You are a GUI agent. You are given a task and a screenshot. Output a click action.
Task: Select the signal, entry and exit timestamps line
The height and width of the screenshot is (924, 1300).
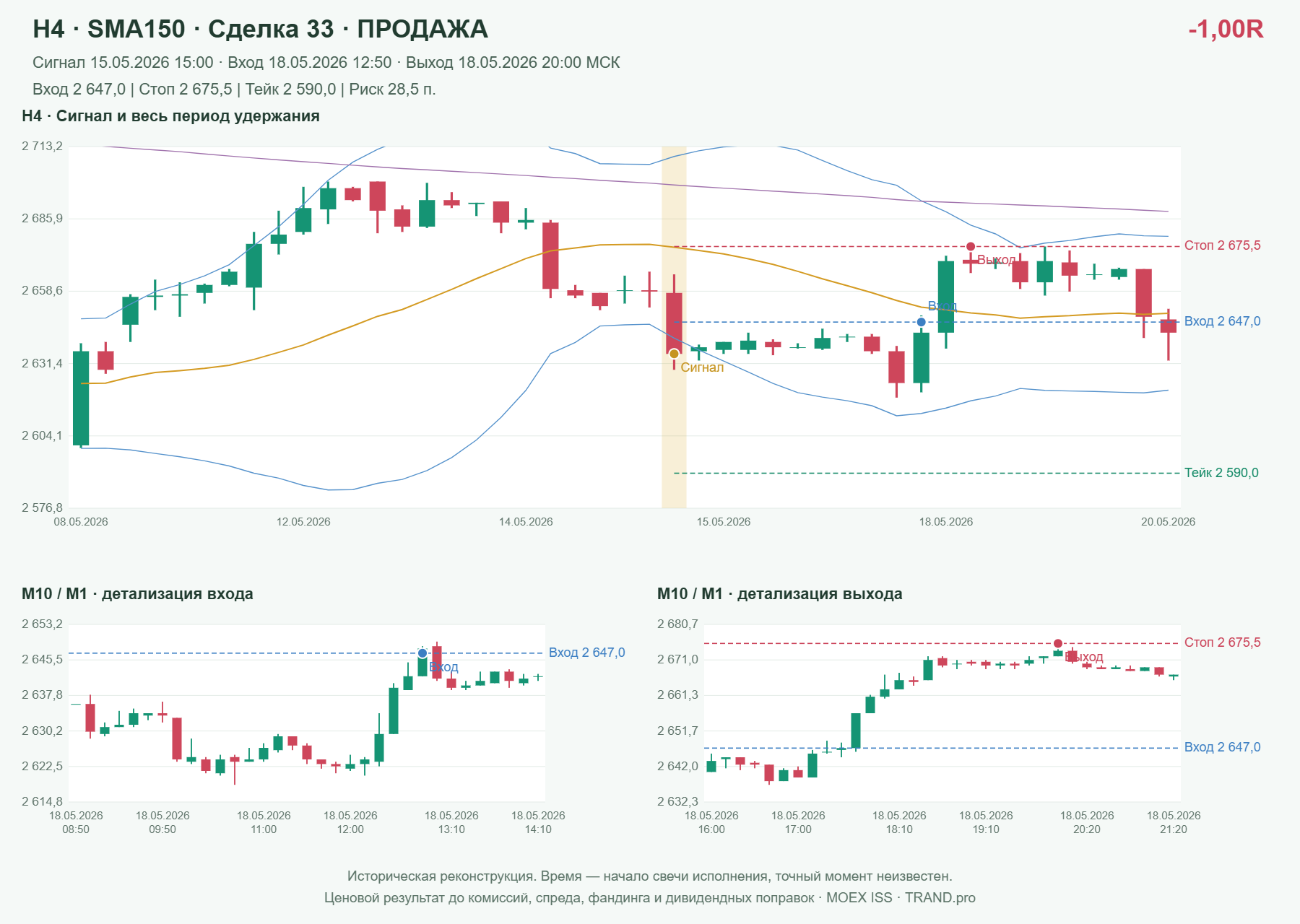(326, 63)
